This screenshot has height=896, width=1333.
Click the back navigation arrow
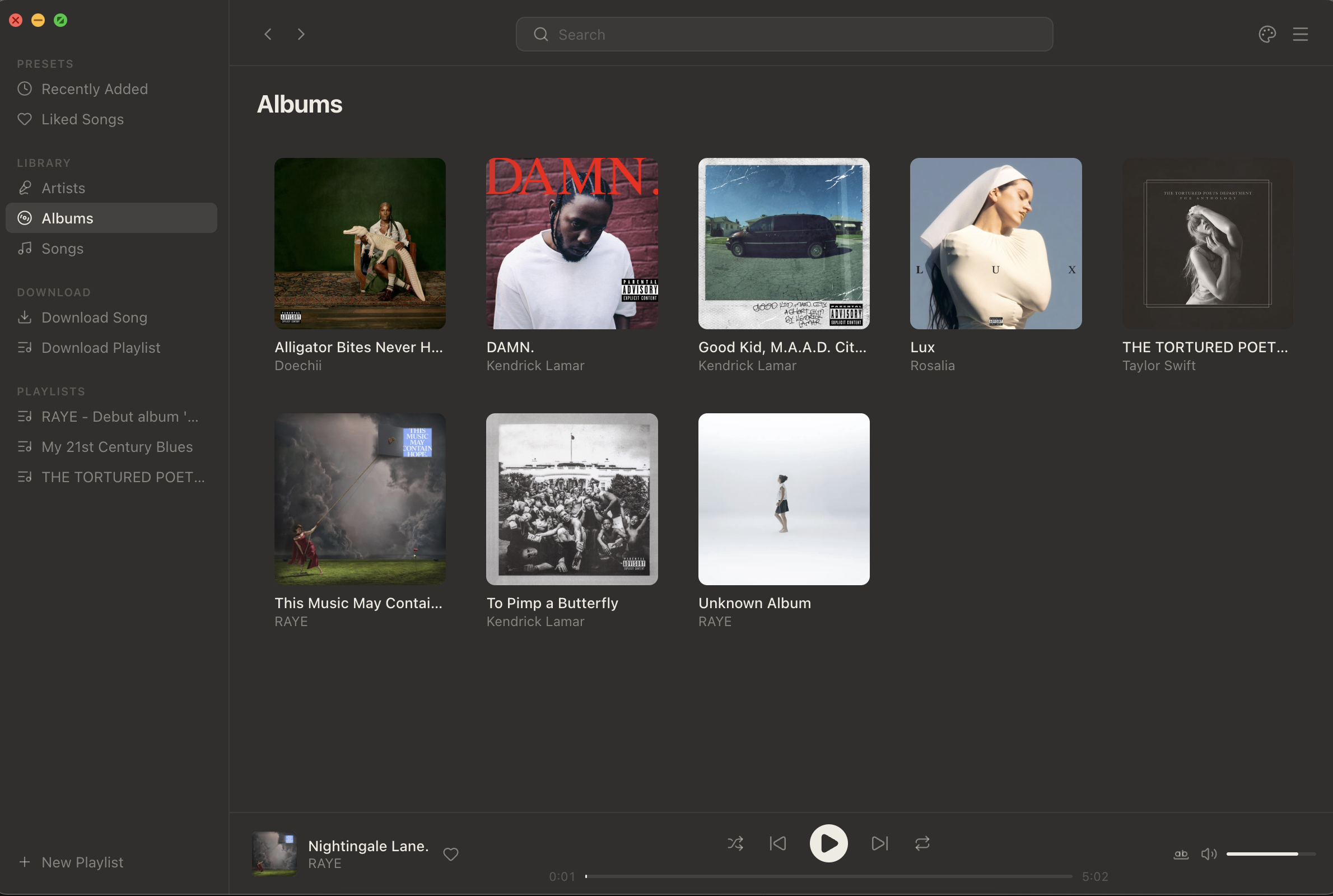[x=267, y=34]
